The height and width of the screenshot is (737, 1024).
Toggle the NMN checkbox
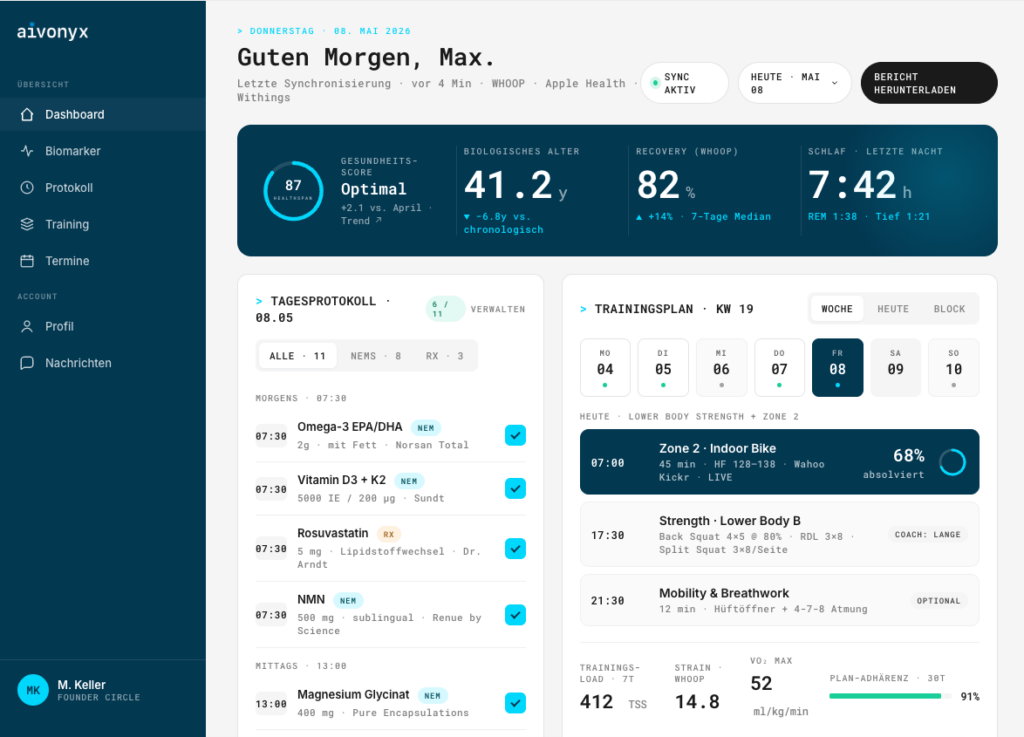point(515,615)
